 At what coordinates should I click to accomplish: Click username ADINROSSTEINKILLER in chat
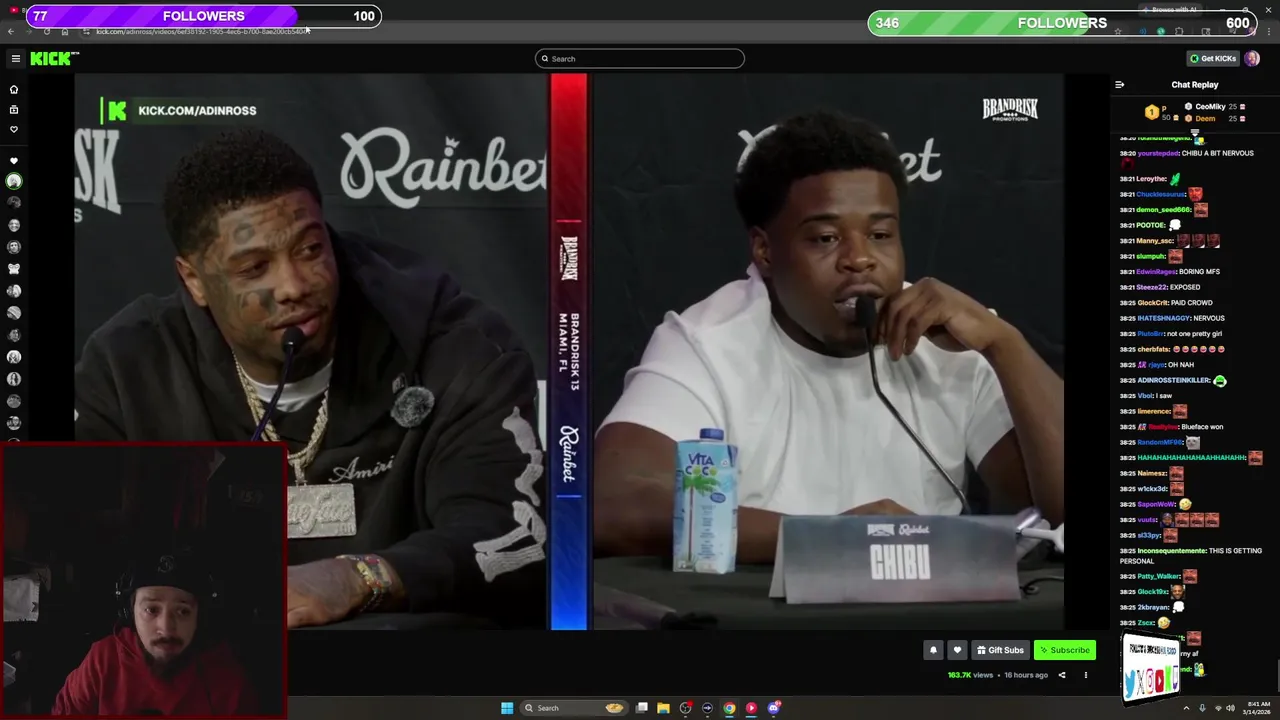tap(1174, 380)
